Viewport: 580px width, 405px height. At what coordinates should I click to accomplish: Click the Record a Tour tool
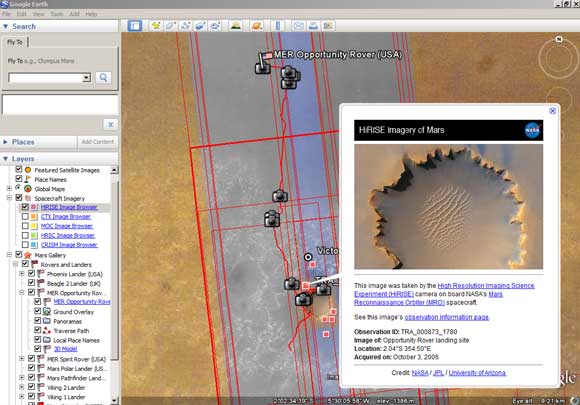point(215,26)
